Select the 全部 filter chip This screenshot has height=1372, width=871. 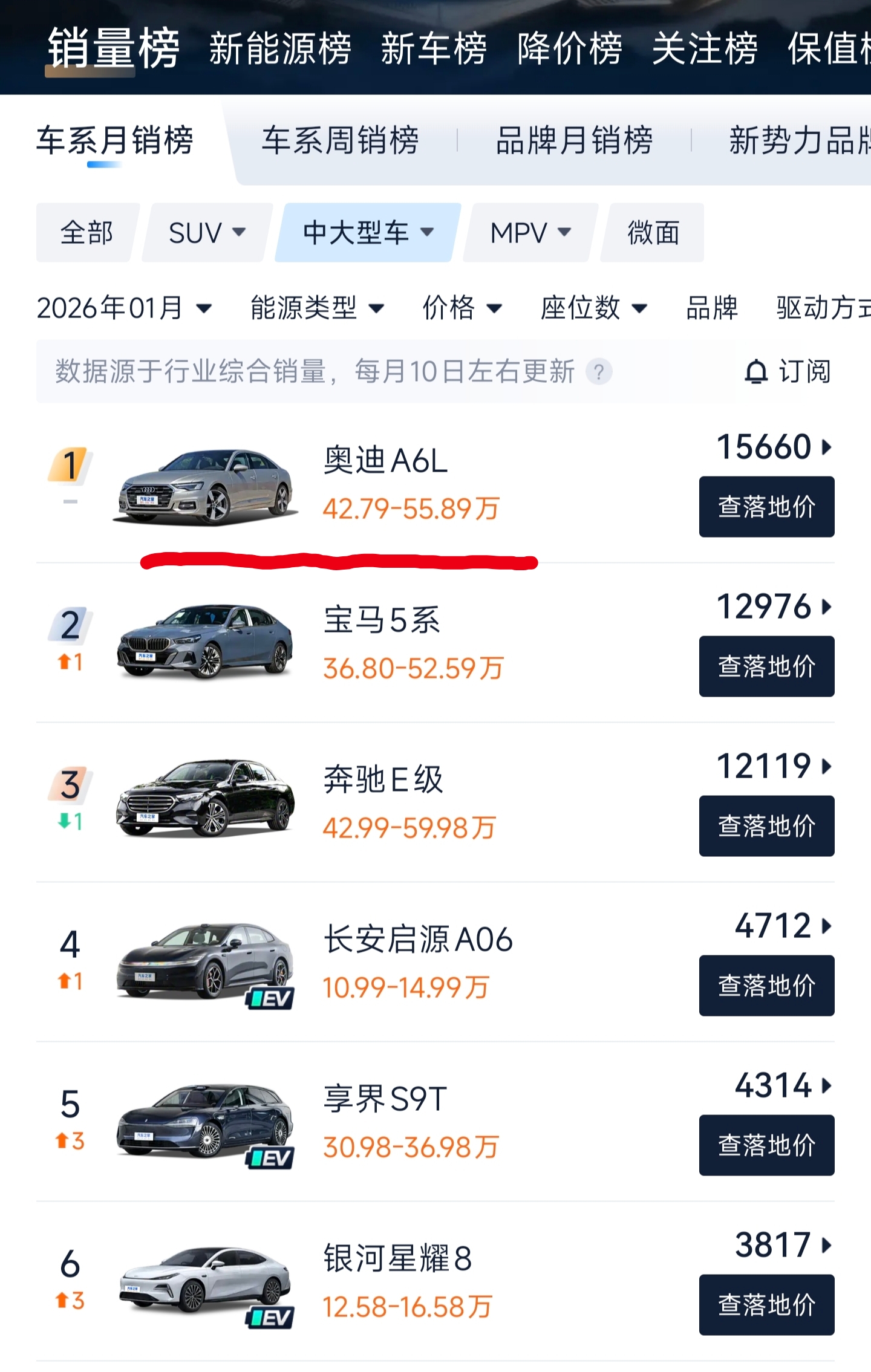(x=86, y=233)
